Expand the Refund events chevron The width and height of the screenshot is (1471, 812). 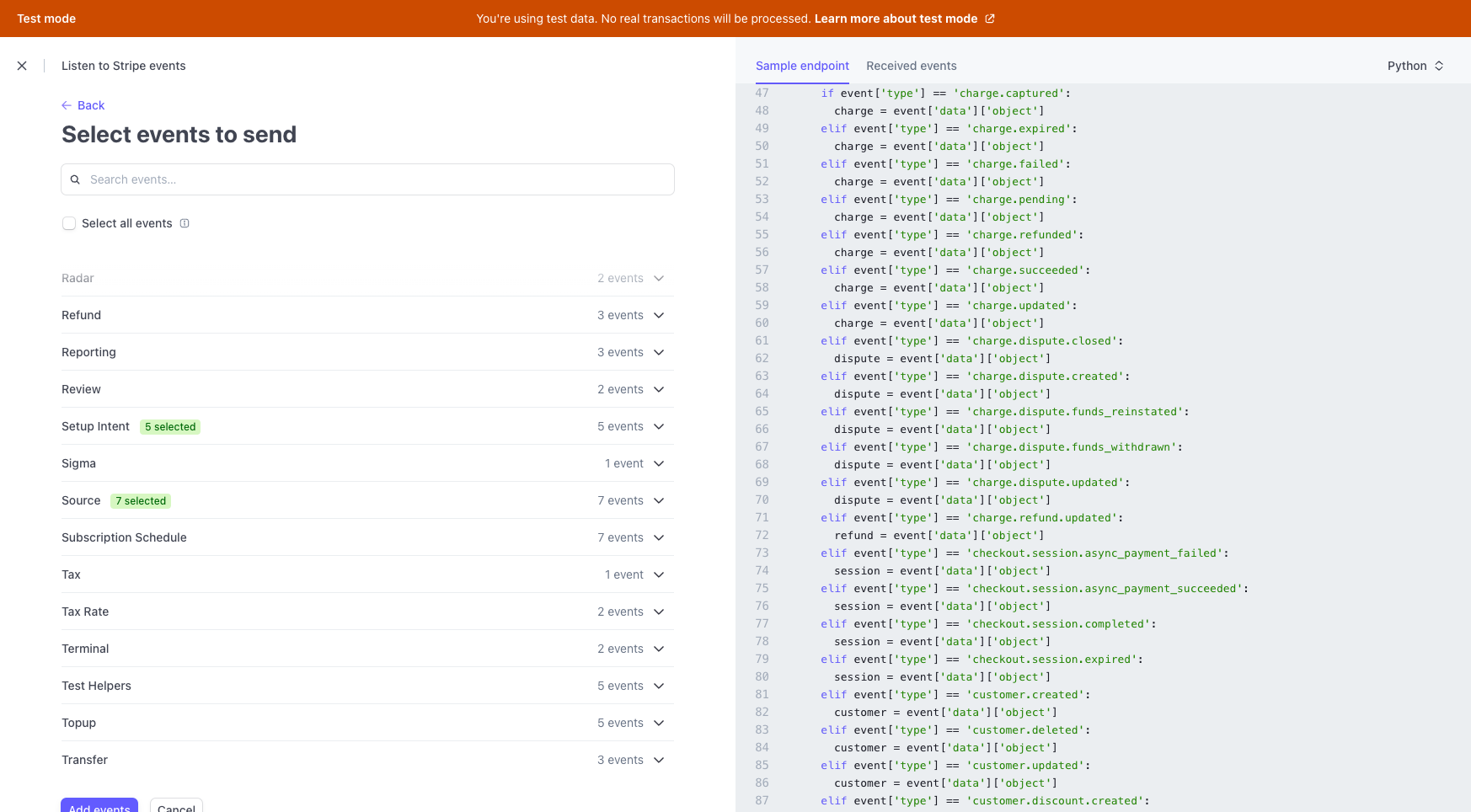(x=659, y=315)
